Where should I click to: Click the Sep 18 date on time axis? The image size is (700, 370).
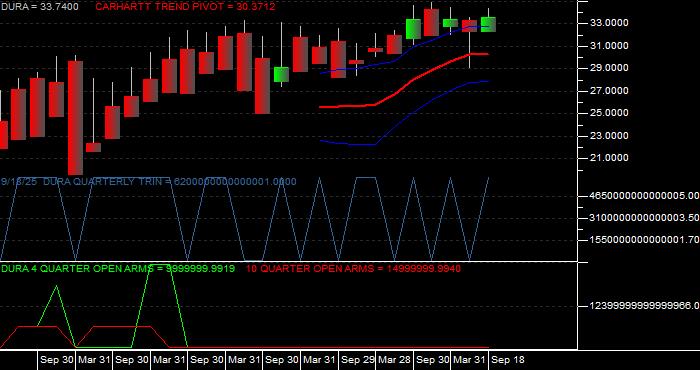508,360
